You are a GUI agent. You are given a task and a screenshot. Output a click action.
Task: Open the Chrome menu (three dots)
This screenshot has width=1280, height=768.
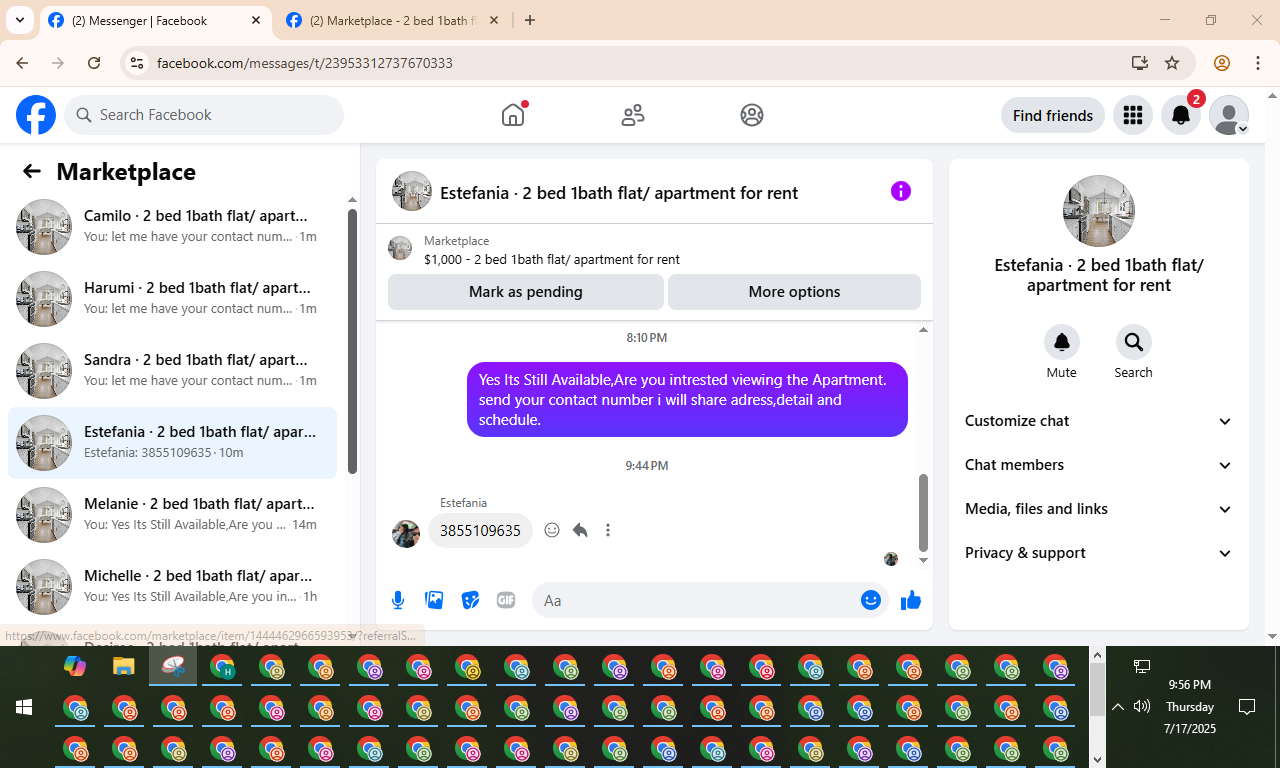(x=1258, y=63)
